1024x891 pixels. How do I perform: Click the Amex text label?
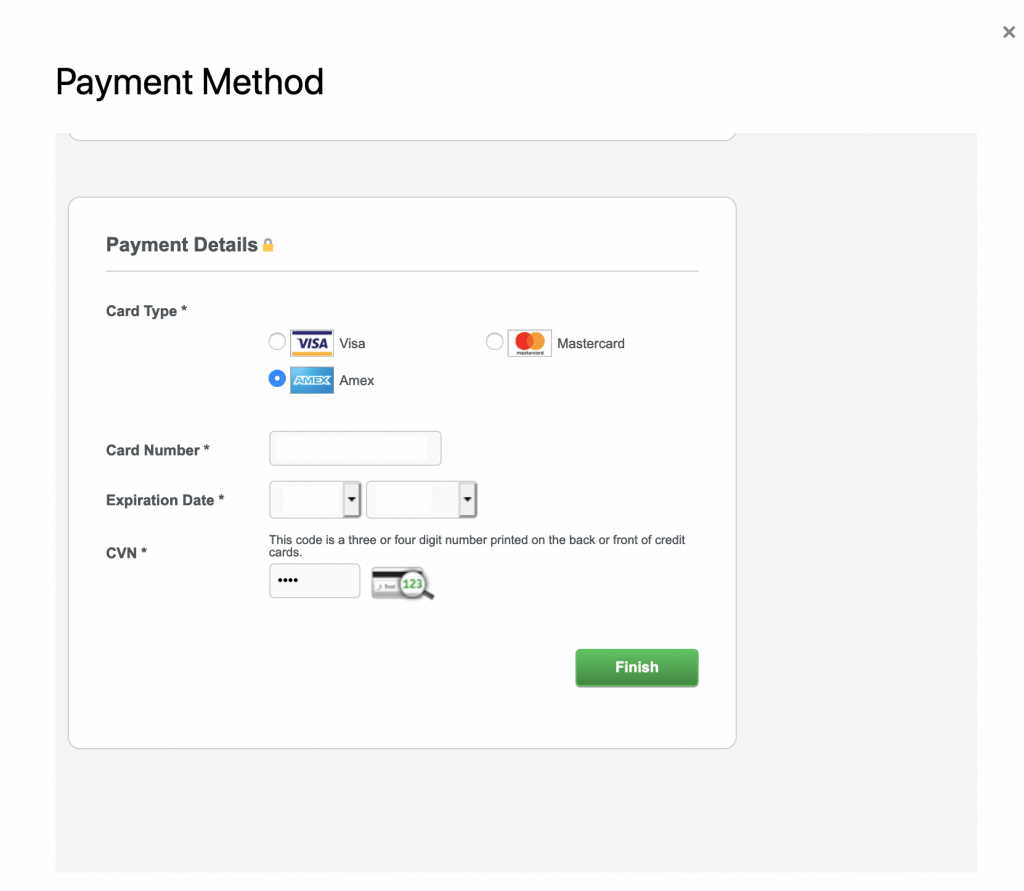click(x=357, y=380)
